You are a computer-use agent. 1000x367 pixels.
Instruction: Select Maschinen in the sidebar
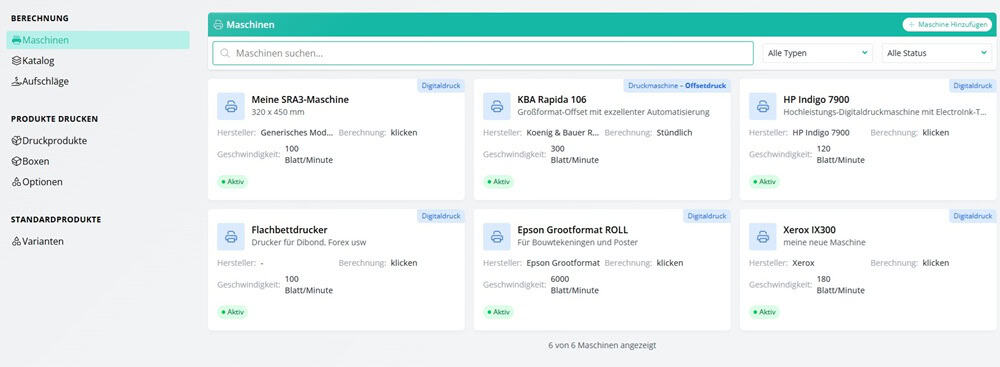[x=98, y=40]
